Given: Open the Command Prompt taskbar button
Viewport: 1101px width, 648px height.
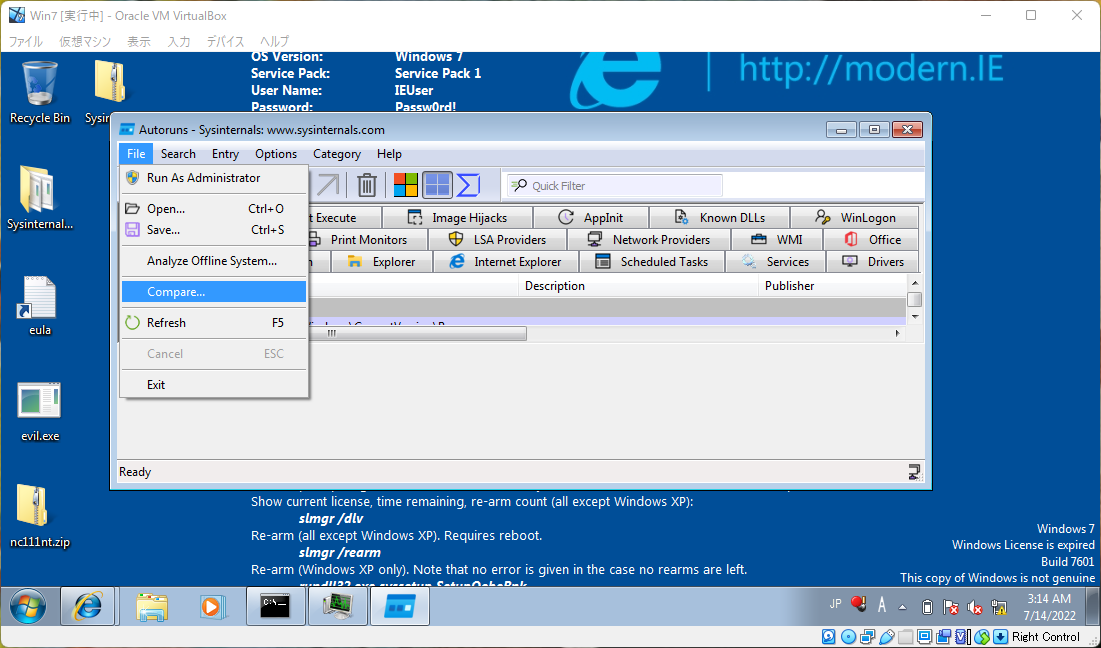Looking at the screenshot, I should click(275, 607).
